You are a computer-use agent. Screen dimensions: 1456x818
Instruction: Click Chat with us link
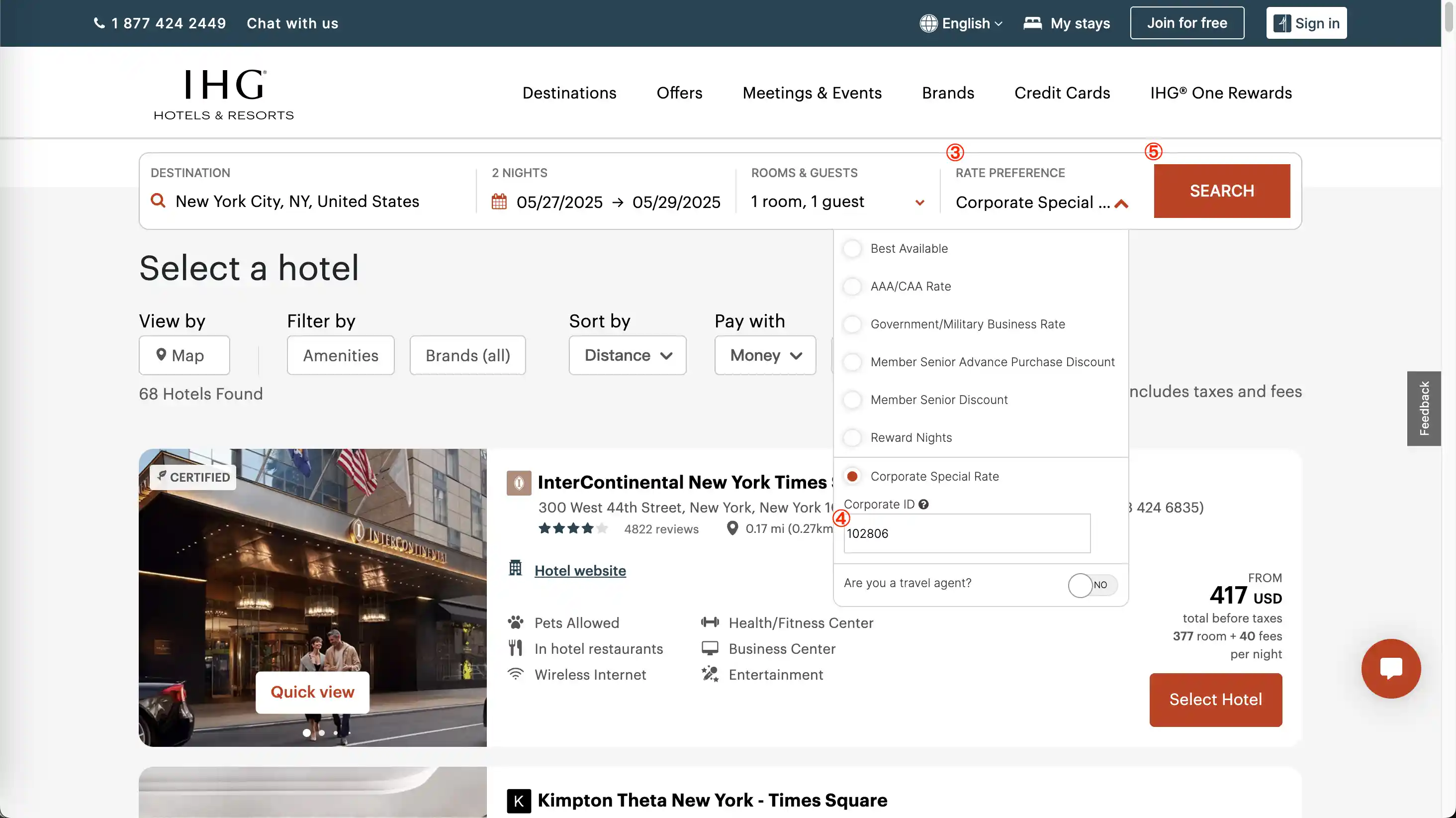click(292, 23)
